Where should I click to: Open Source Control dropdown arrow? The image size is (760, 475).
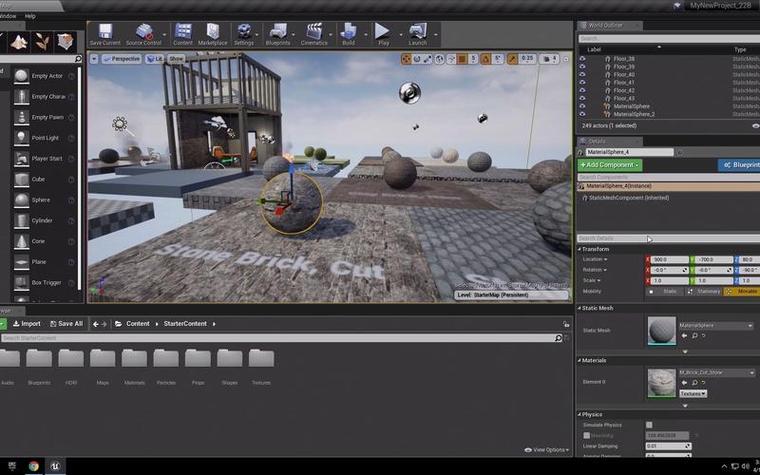tap(164, 35)
